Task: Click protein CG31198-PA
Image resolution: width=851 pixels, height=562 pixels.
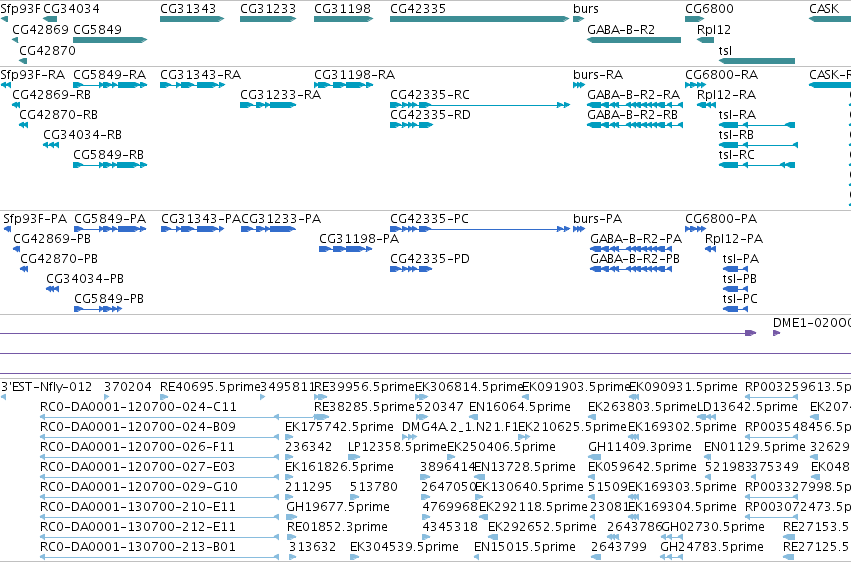Action: point(345,249)
